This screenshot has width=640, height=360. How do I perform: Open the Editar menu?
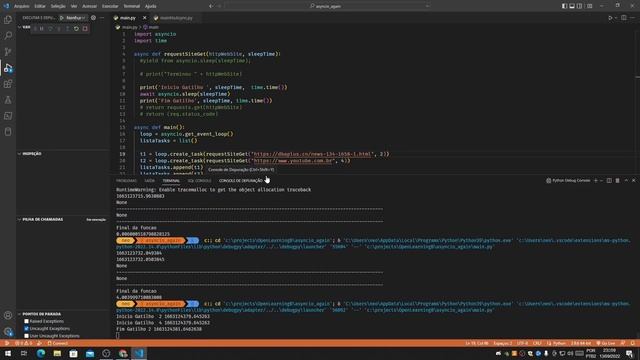[x=40, y=6]
